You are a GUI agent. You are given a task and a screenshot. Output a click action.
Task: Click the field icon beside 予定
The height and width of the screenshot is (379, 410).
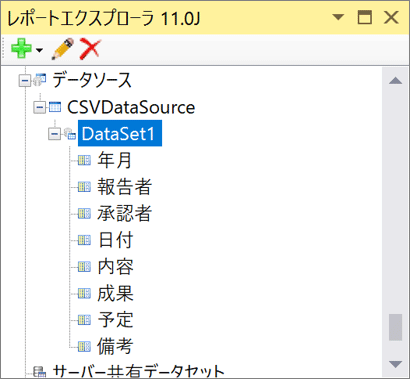click(84, 320)
